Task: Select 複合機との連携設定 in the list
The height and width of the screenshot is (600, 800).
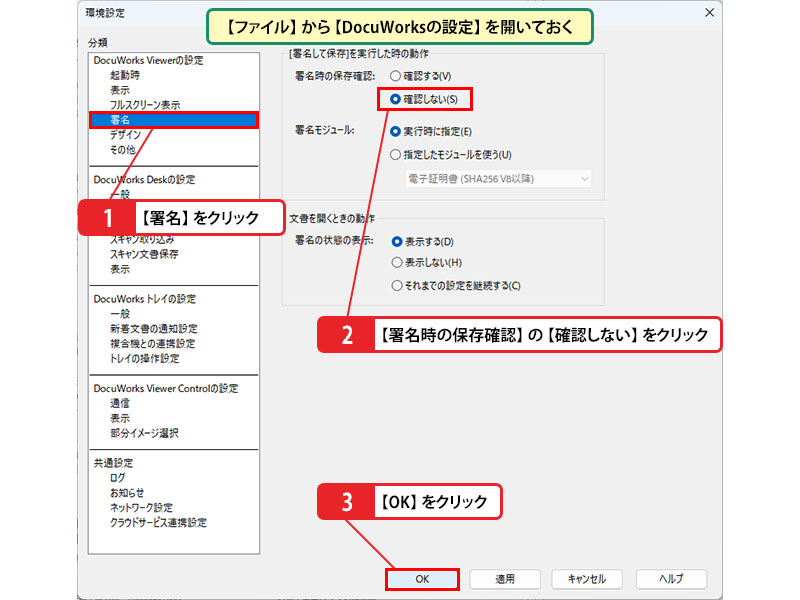Action: [x=153, y=343]
